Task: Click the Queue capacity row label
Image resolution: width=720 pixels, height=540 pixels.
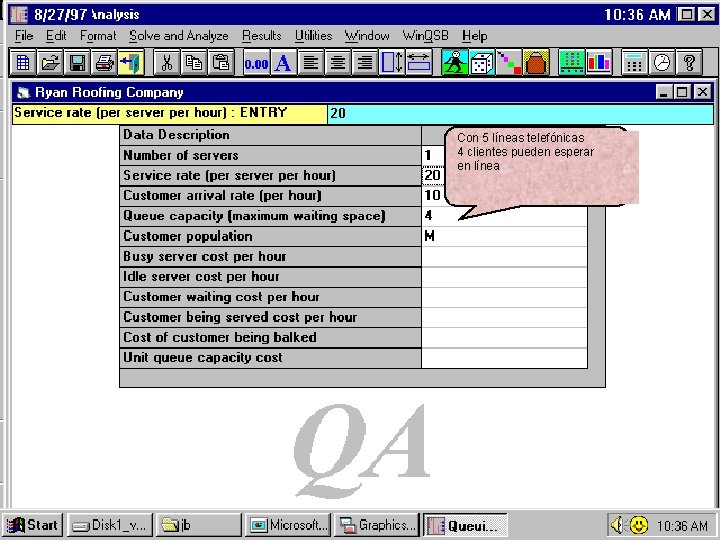Action: [x=270, y=216]
